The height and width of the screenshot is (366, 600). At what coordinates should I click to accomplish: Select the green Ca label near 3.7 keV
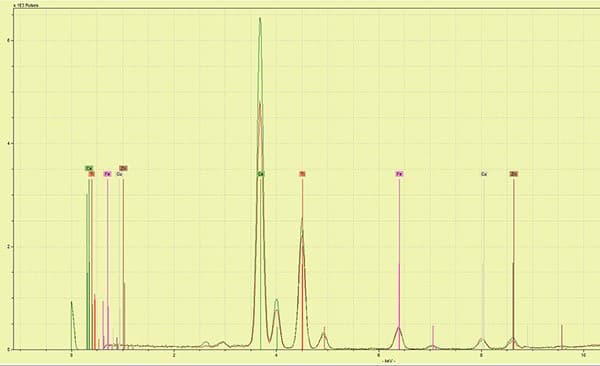pyautogui.click(x=261, y=174)
